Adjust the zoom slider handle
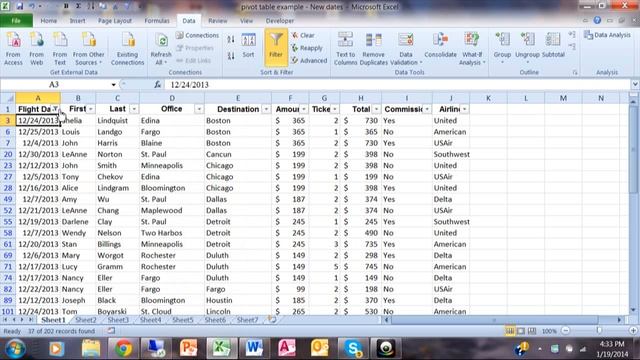 click(x=599, y=331)
